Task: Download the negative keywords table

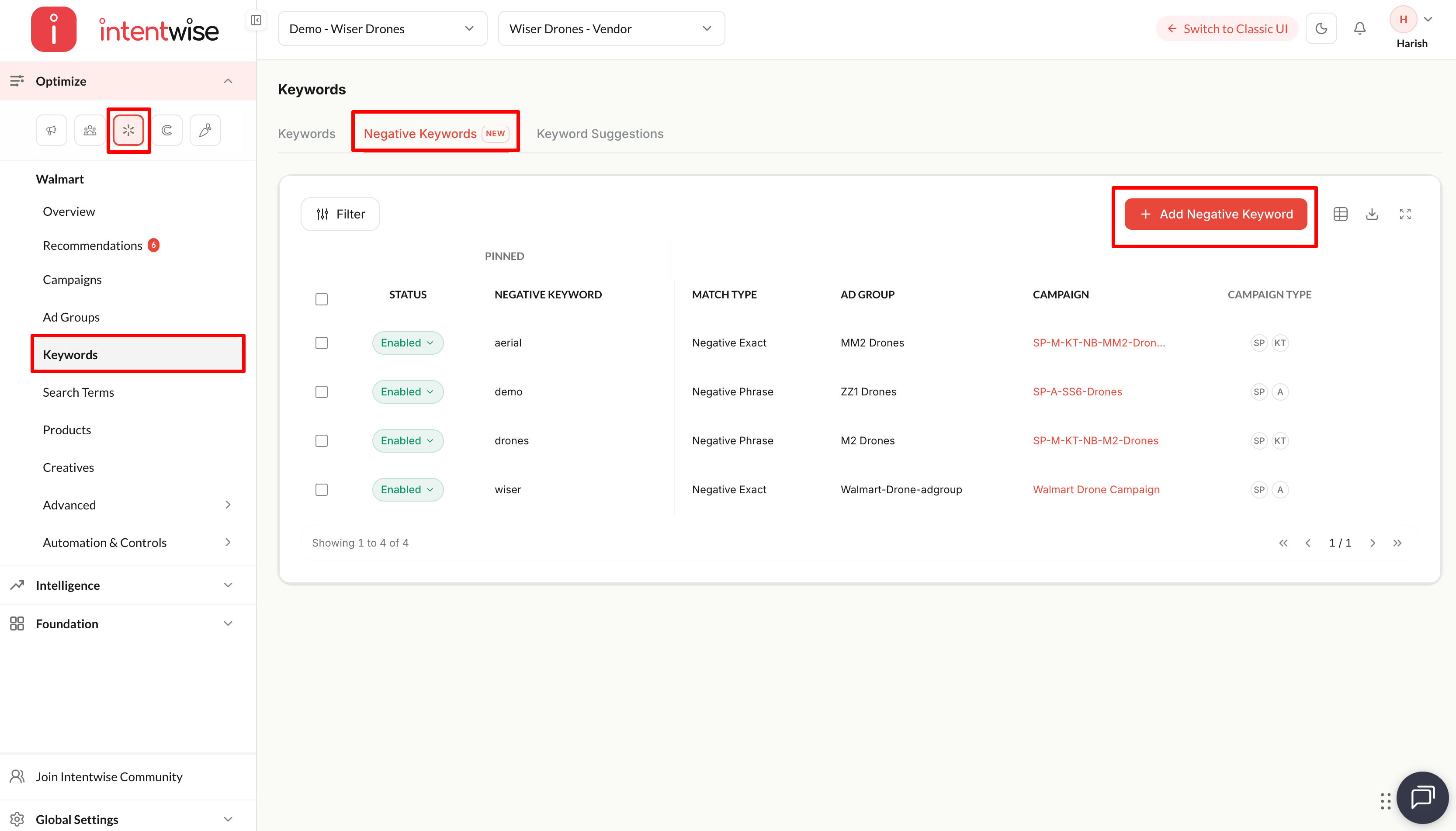Action: tap(1372, 214)
